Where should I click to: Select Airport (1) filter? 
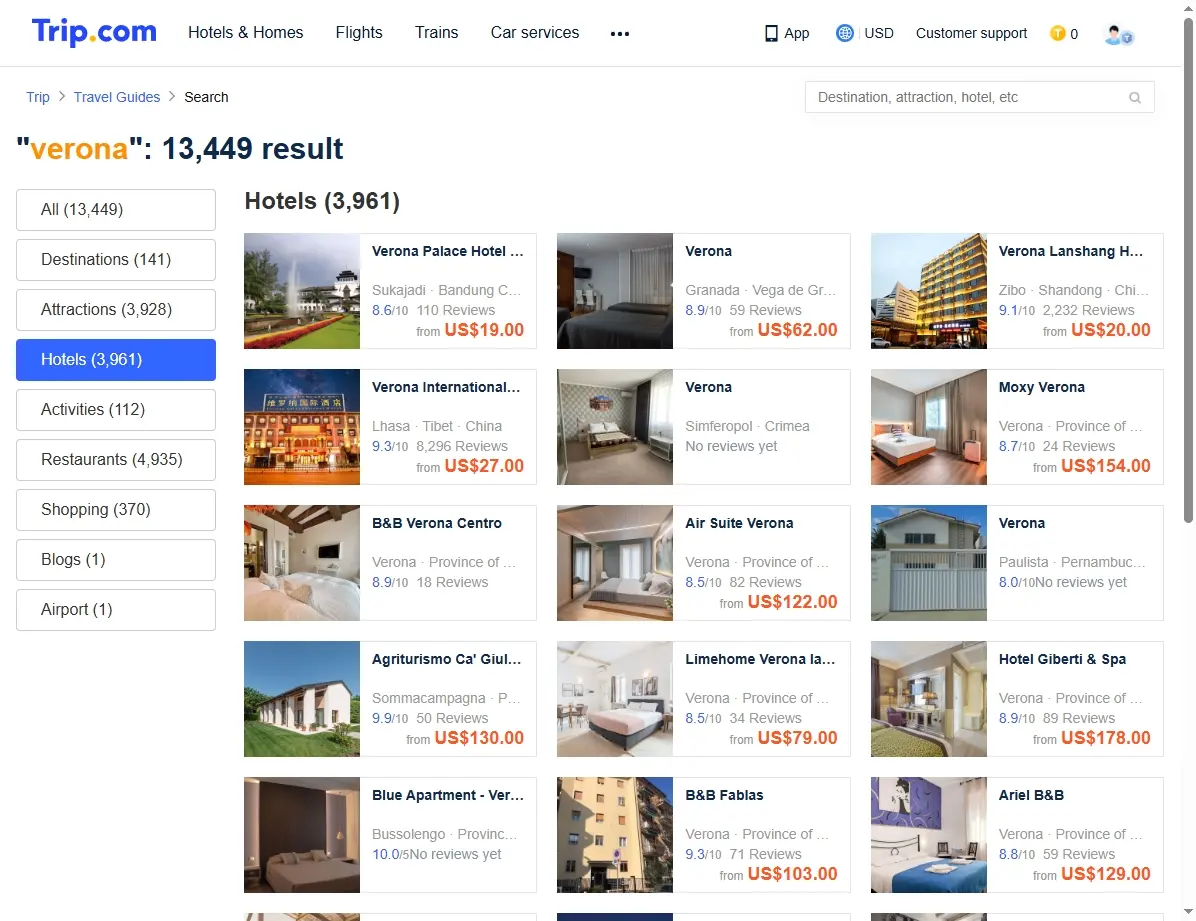[116, 610]
